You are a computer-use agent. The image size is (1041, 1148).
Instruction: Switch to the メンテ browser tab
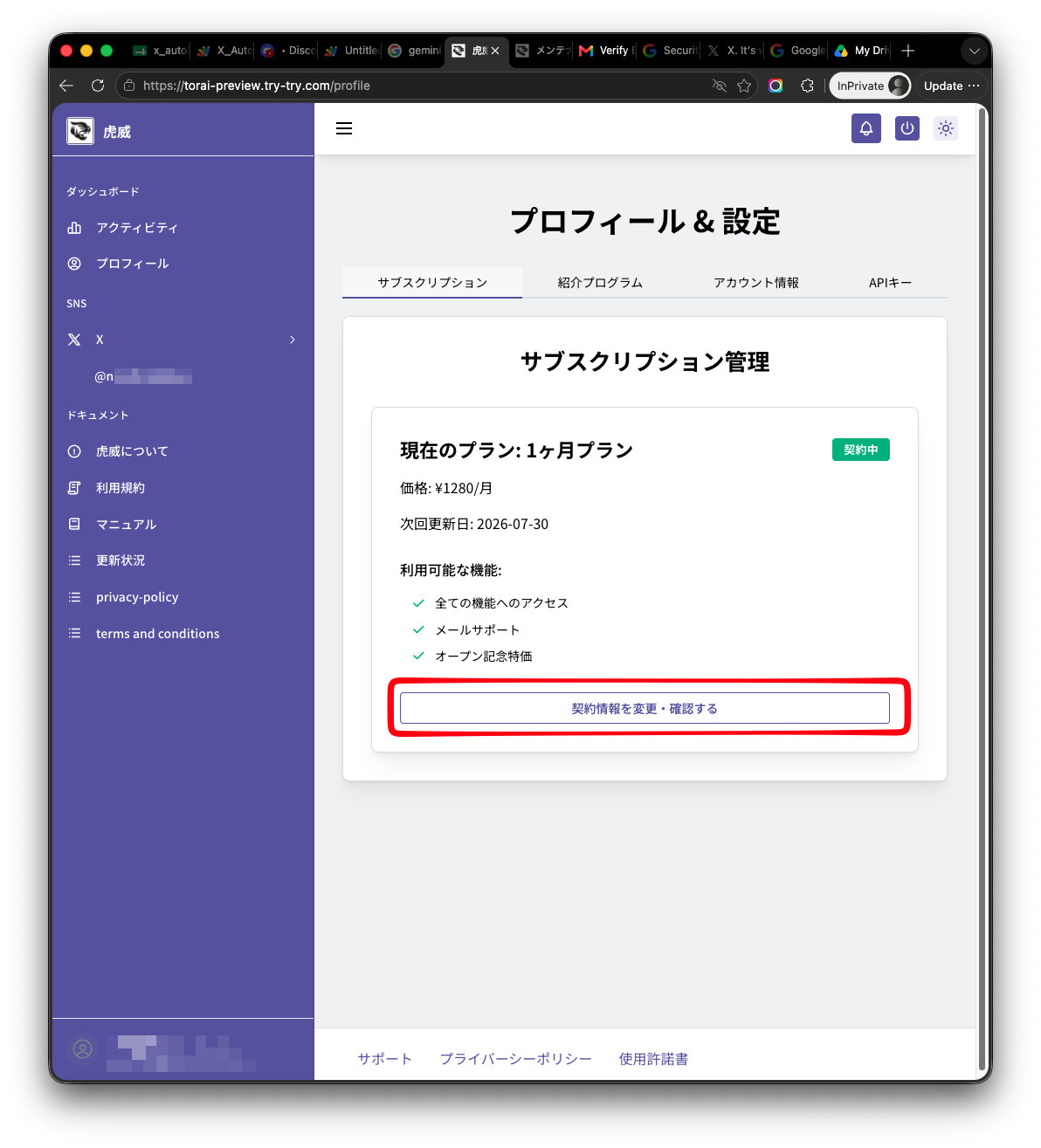click(x=541, y=51)
